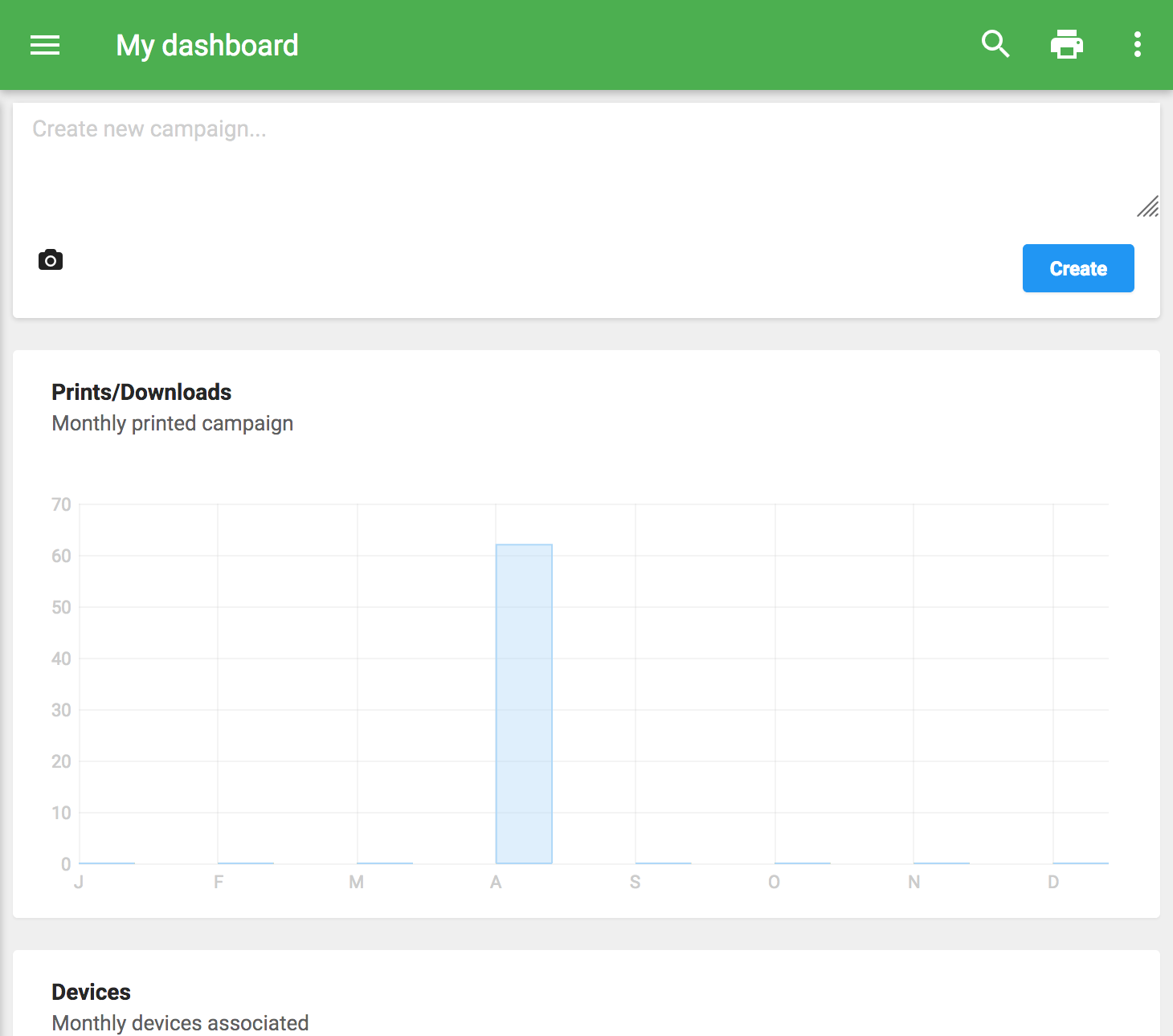
Task: Click the N month label on chart axis
Action: (913, 883)
